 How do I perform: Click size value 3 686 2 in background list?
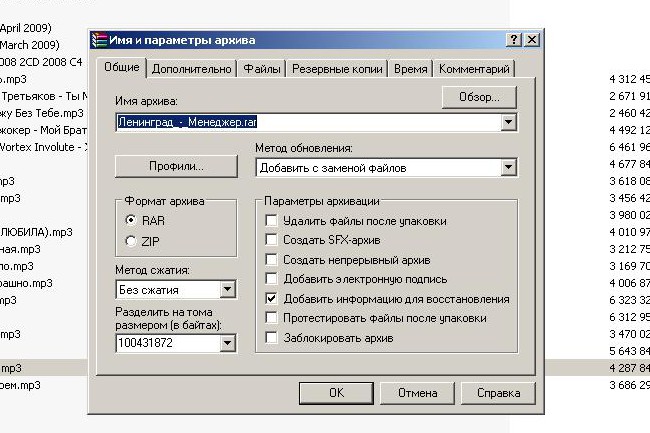[x=629, y=385]
